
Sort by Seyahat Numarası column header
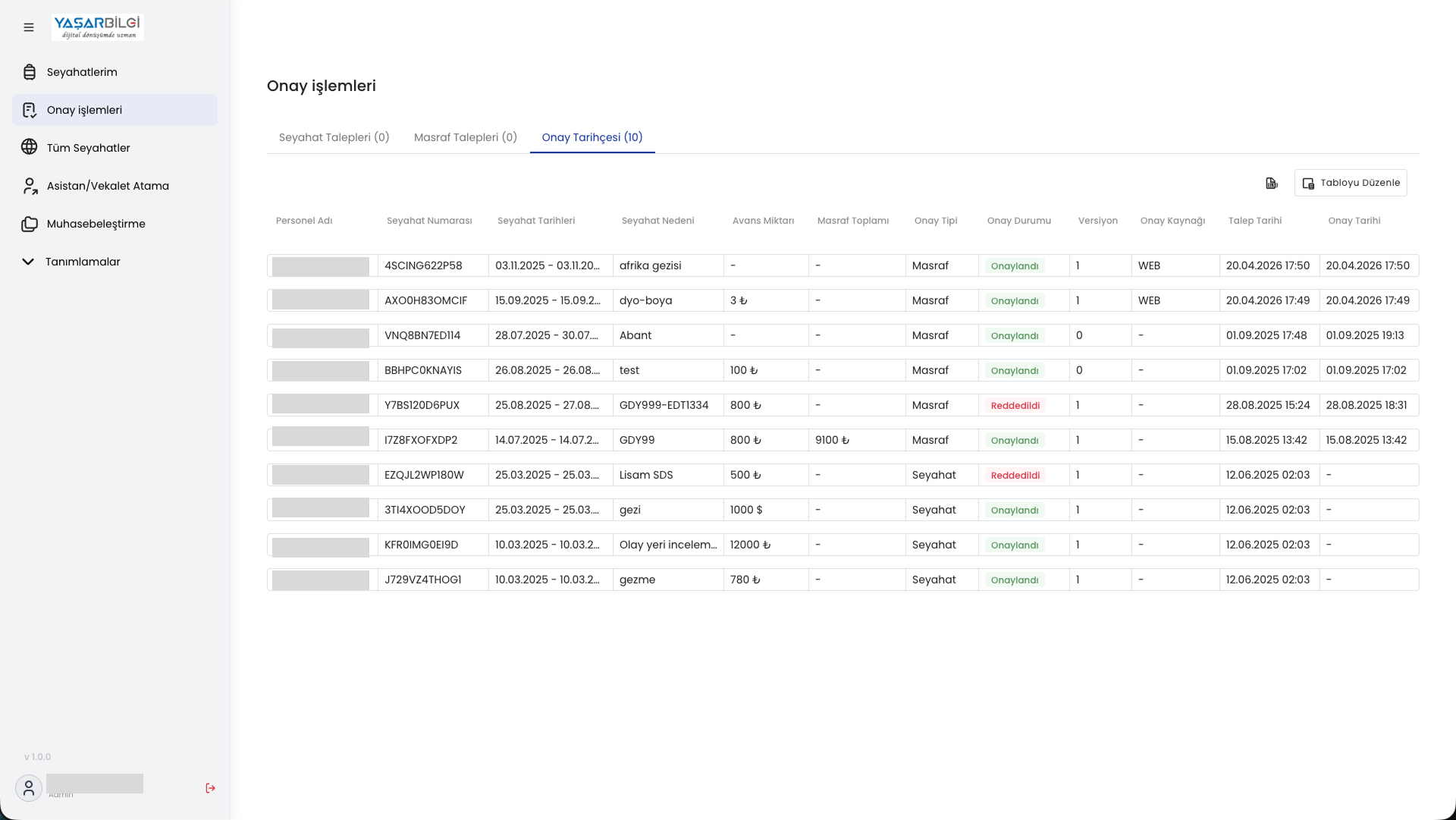pos(429,221)
